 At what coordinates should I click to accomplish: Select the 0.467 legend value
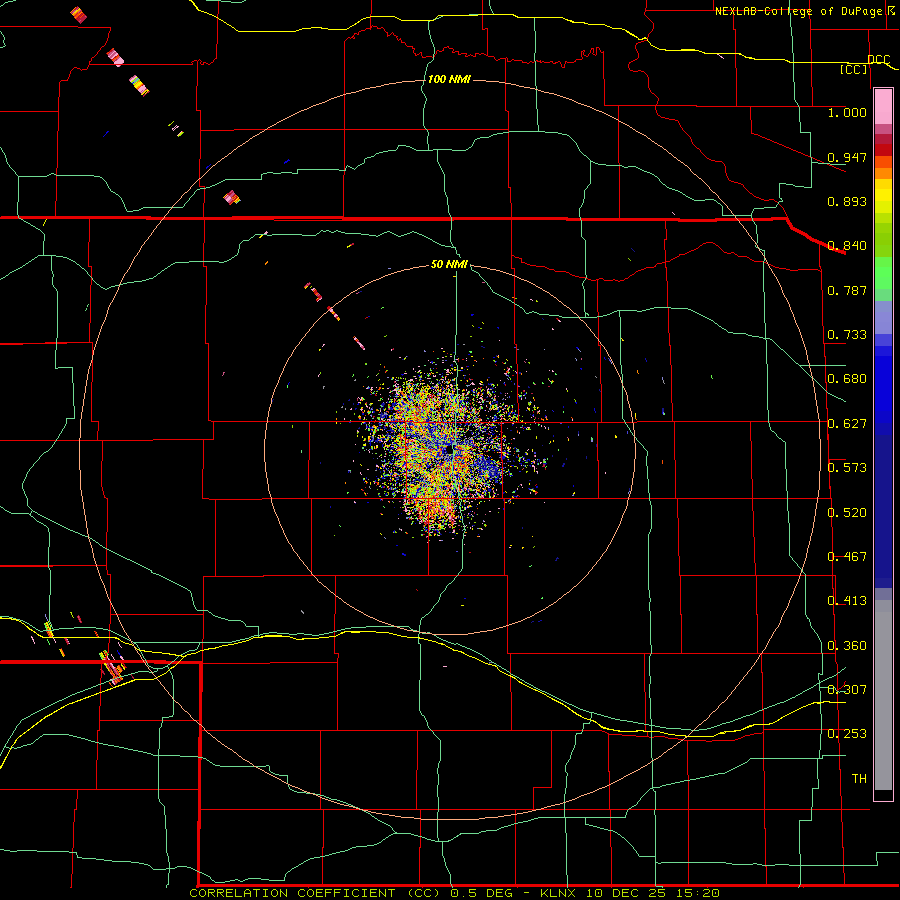[847, 557]
